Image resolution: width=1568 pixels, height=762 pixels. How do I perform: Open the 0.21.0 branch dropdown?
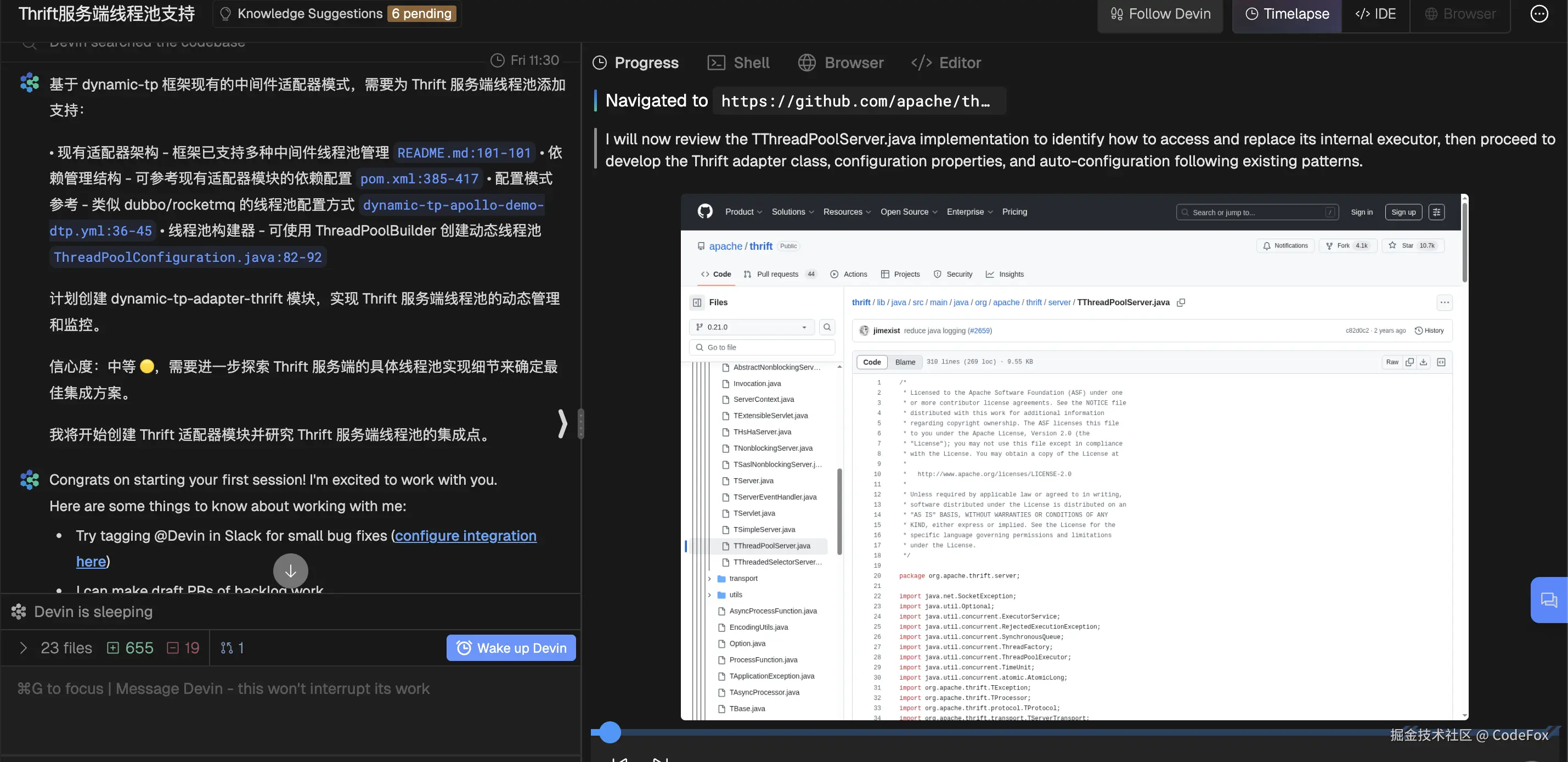point(752,327)
